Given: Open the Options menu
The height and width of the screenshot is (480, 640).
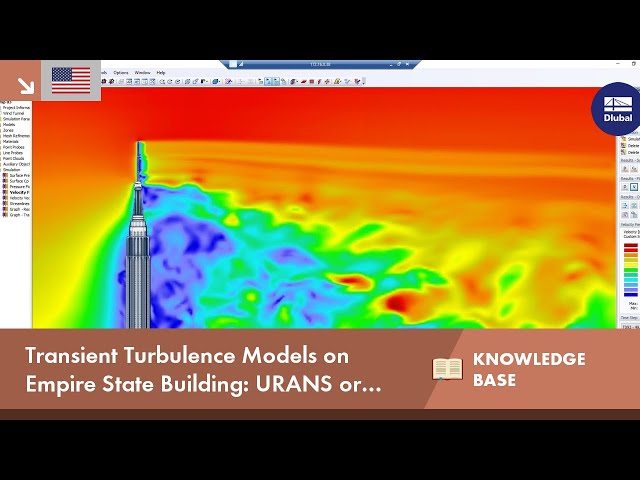Looking at the screenshot, I should [x=121, y=73].
